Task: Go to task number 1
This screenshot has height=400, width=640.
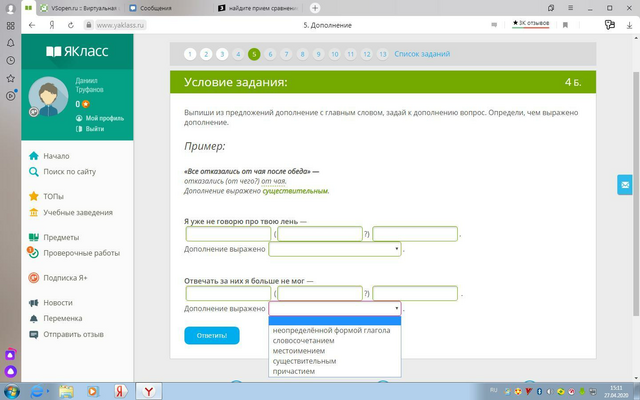Action: (x=190, y=54)
